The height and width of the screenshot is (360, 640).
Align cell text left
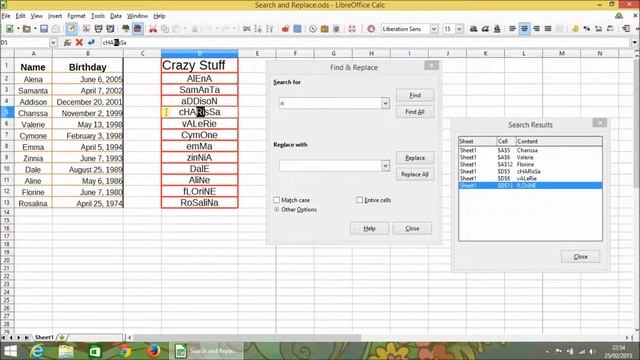point(513,29)
